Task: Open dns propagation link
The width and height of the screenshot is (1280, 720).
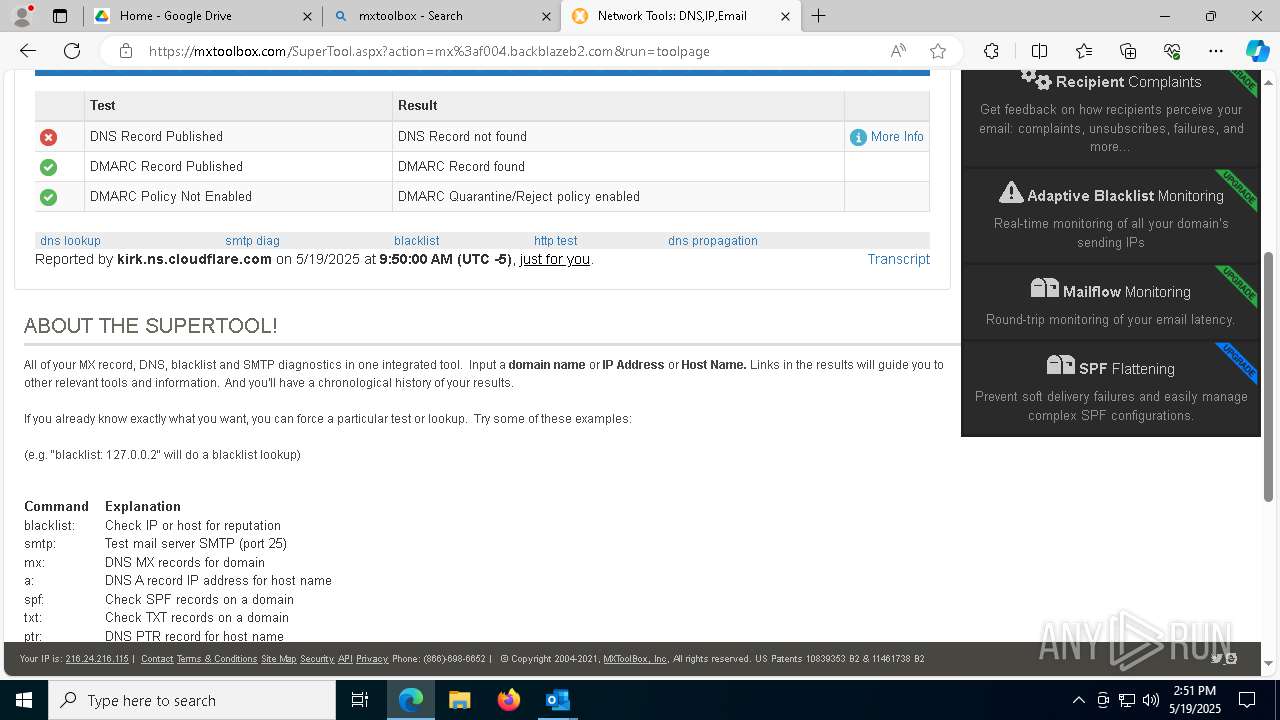Action: pos(713,241)
